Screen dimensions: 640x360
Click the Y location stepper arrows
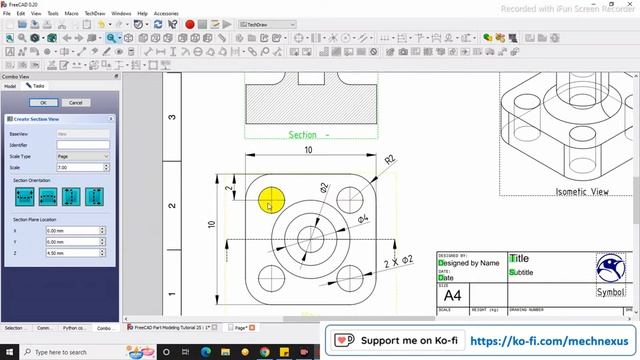[x=102, y=242]
